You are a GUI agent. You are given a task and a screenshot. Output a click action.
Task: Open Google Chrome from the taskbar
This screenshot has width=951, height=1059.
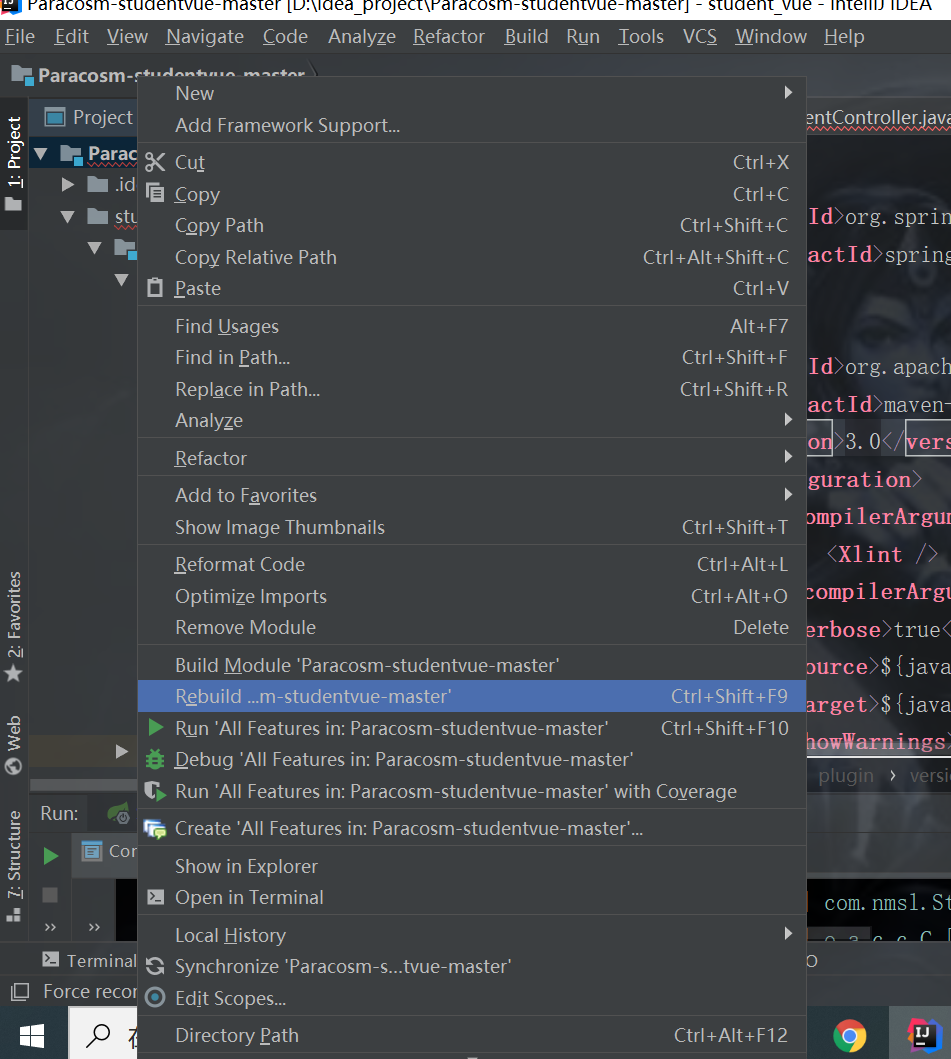[850, 1036]
